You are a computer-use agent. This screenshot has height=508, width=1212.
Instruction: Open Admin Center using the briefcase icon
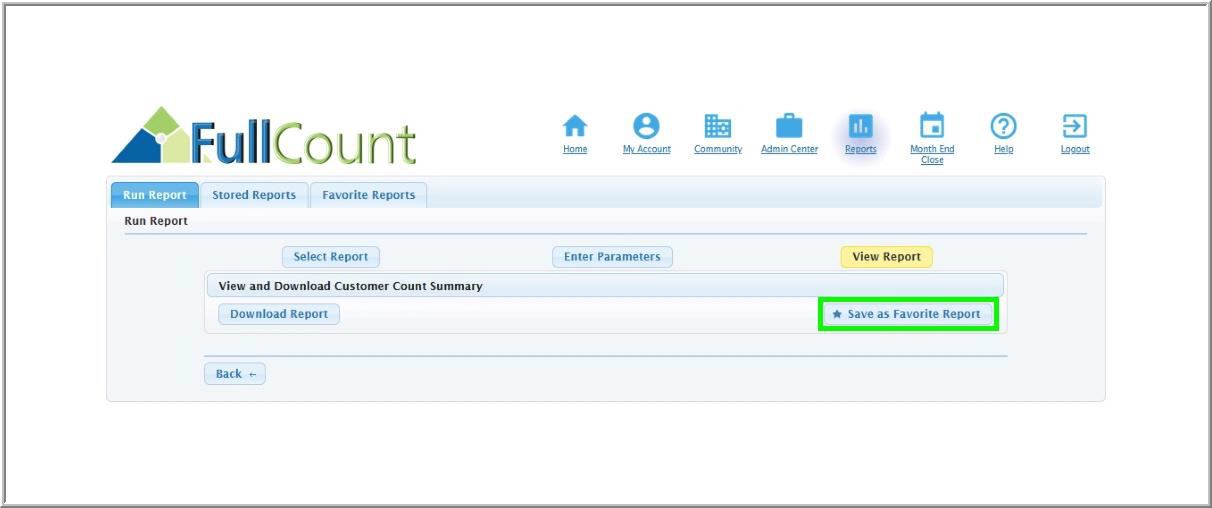pyautogui.click(x=789, y=126)
